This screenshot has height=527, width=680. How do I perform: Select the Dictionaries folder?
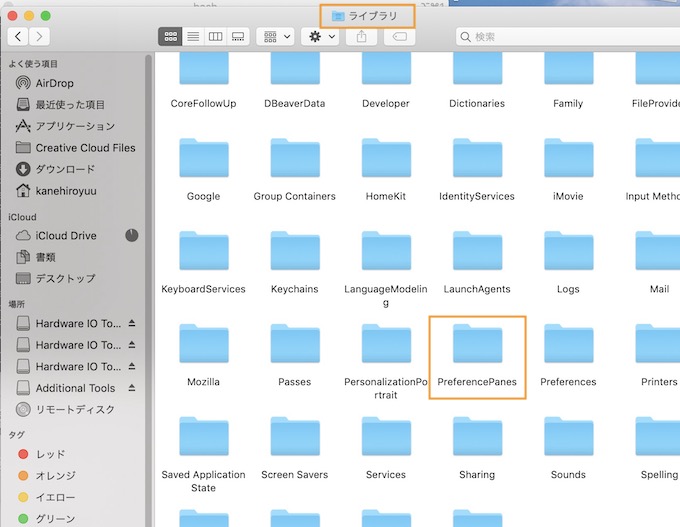click(477, 68)
